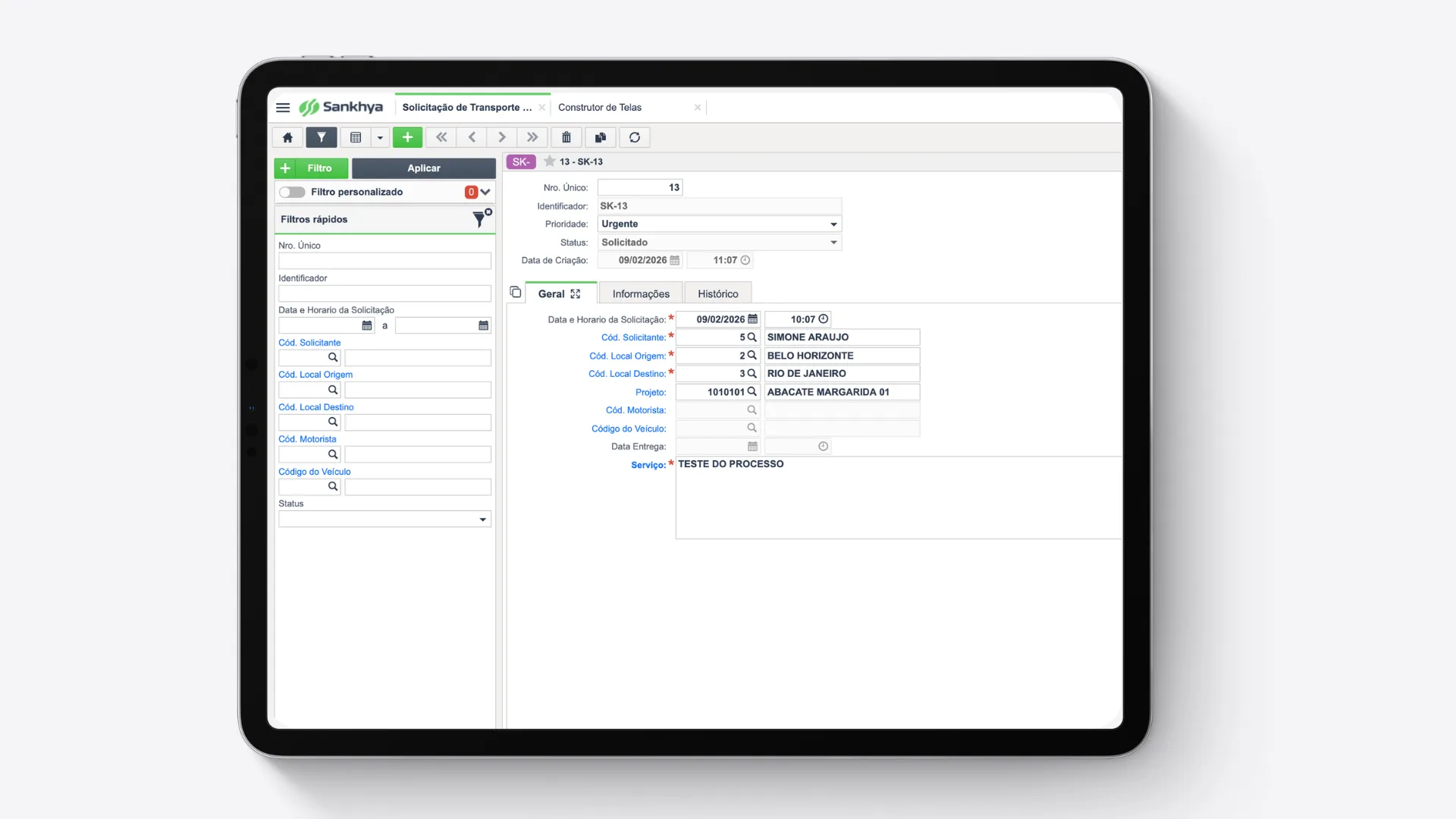Switch to the Histórico tab
The height and width of the screenshot is (819, 1456).
point(717,293)
